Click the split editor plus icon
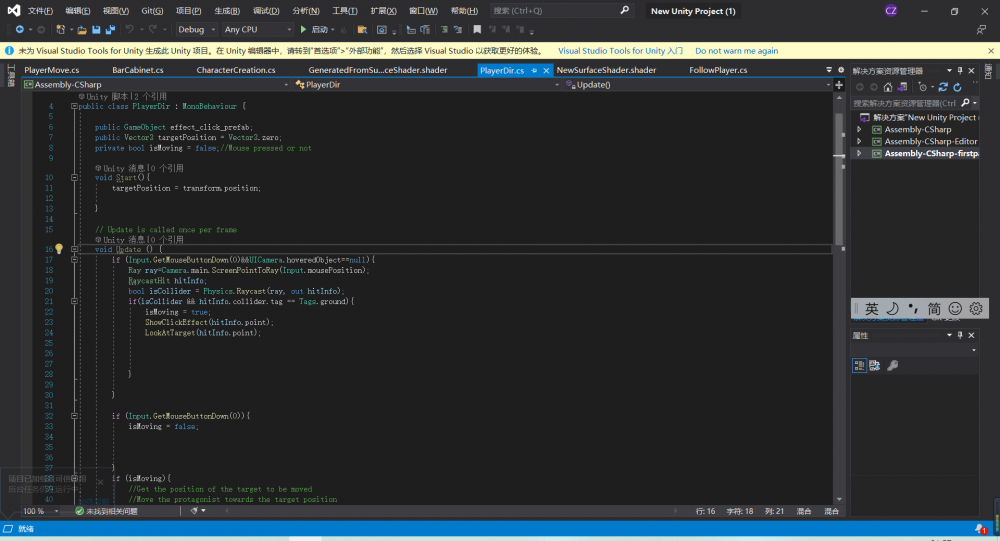 [x=839, y=85]
